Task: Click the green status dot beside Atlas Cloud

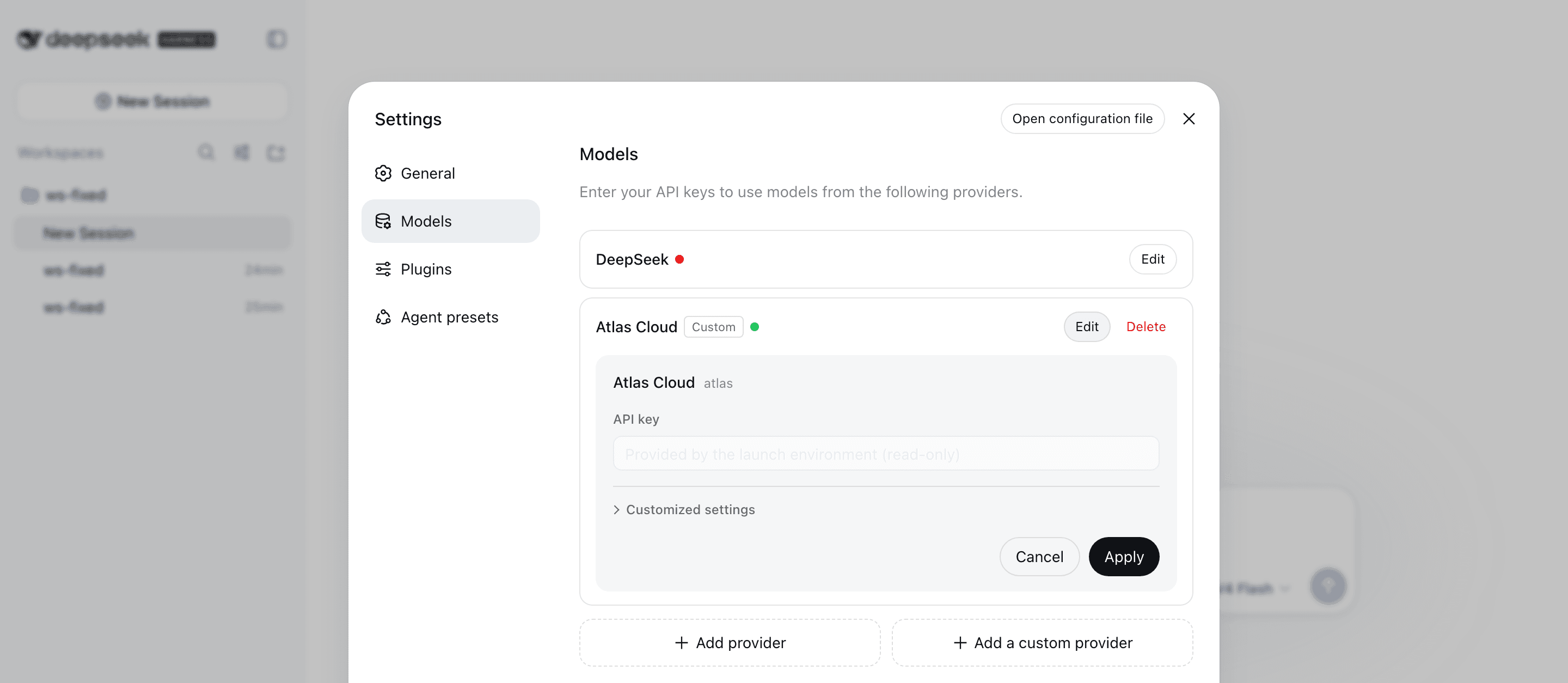Action: (x=754, y=327)
